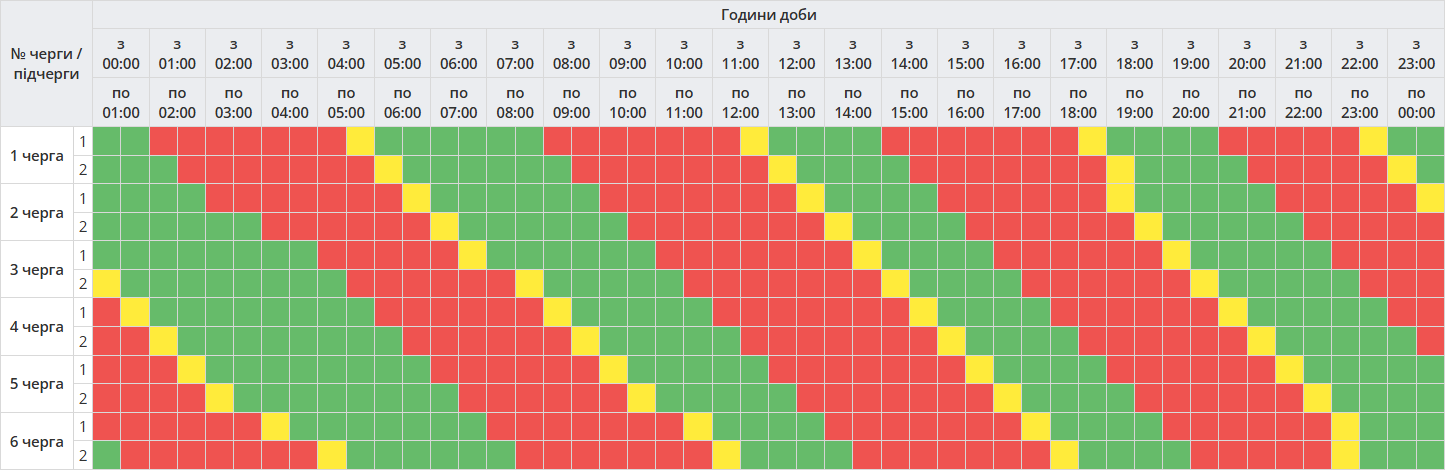Select the 'з 00:00' column header
1445x470 pixels.
pyautogui.click(x=121, y=53)
